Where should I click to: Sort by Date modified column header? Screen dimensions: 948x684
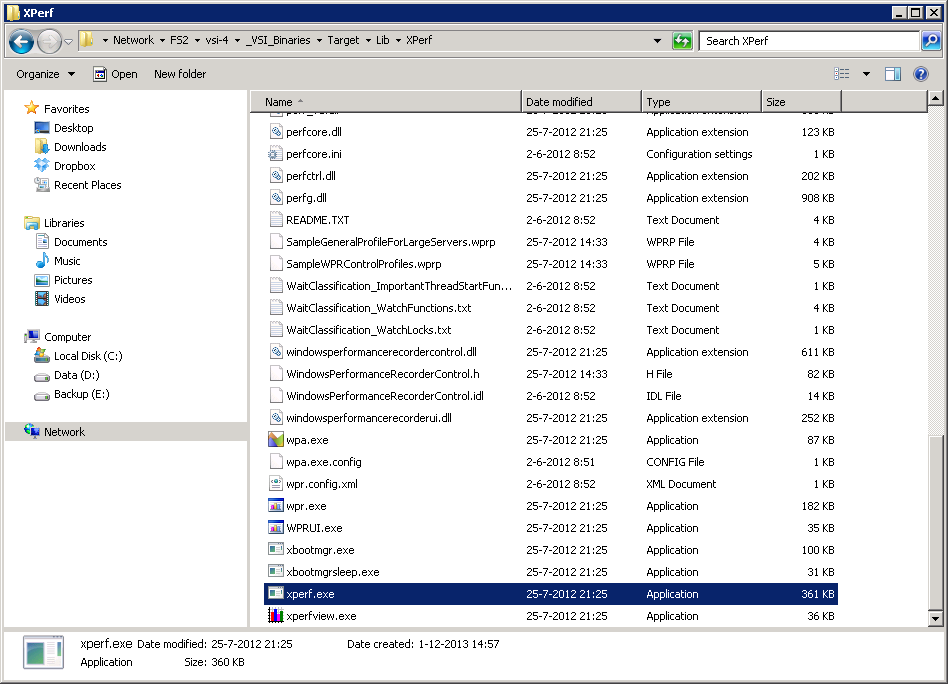coord(581,102)
